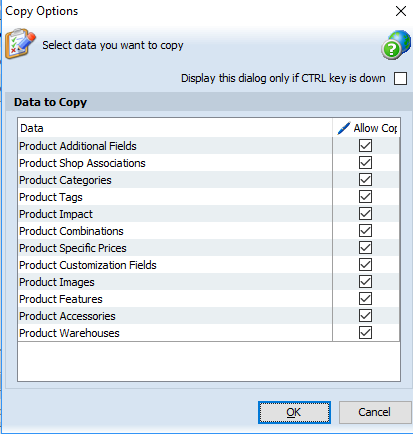
Task: Toggle Product Warehouses checkbox
Action: tap(365, 333)
